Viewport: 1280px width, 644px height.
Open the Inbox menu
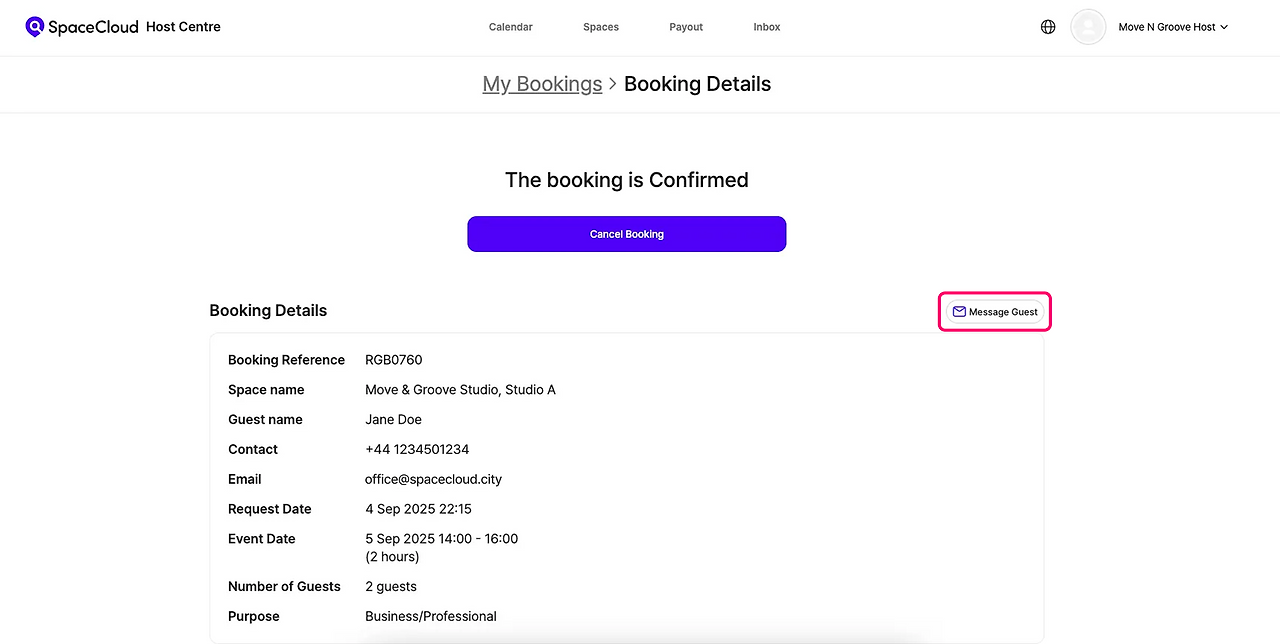click(767, 27)
